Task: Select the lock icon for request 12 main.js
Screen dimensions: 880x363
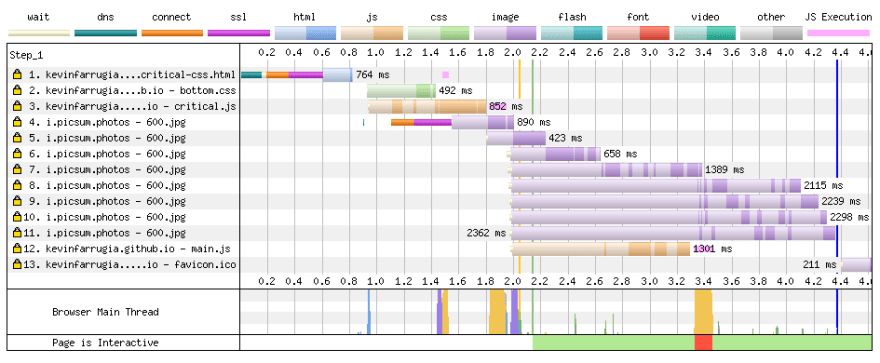Action: pyautogui.click(x=17, y=249)
